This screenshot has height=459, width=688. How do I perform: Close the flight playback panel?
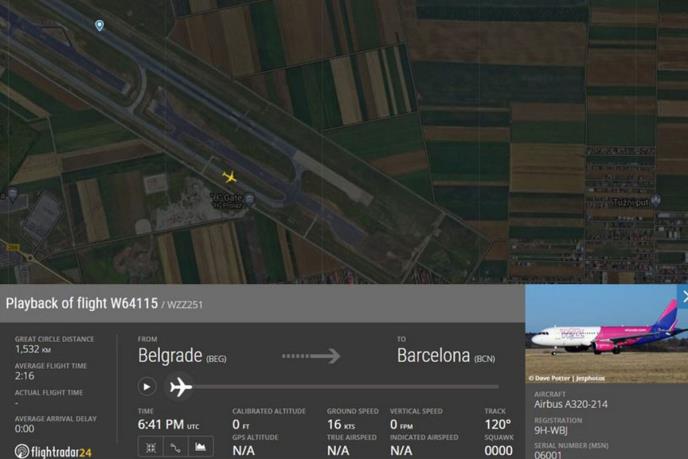click(x=683, y=296)
